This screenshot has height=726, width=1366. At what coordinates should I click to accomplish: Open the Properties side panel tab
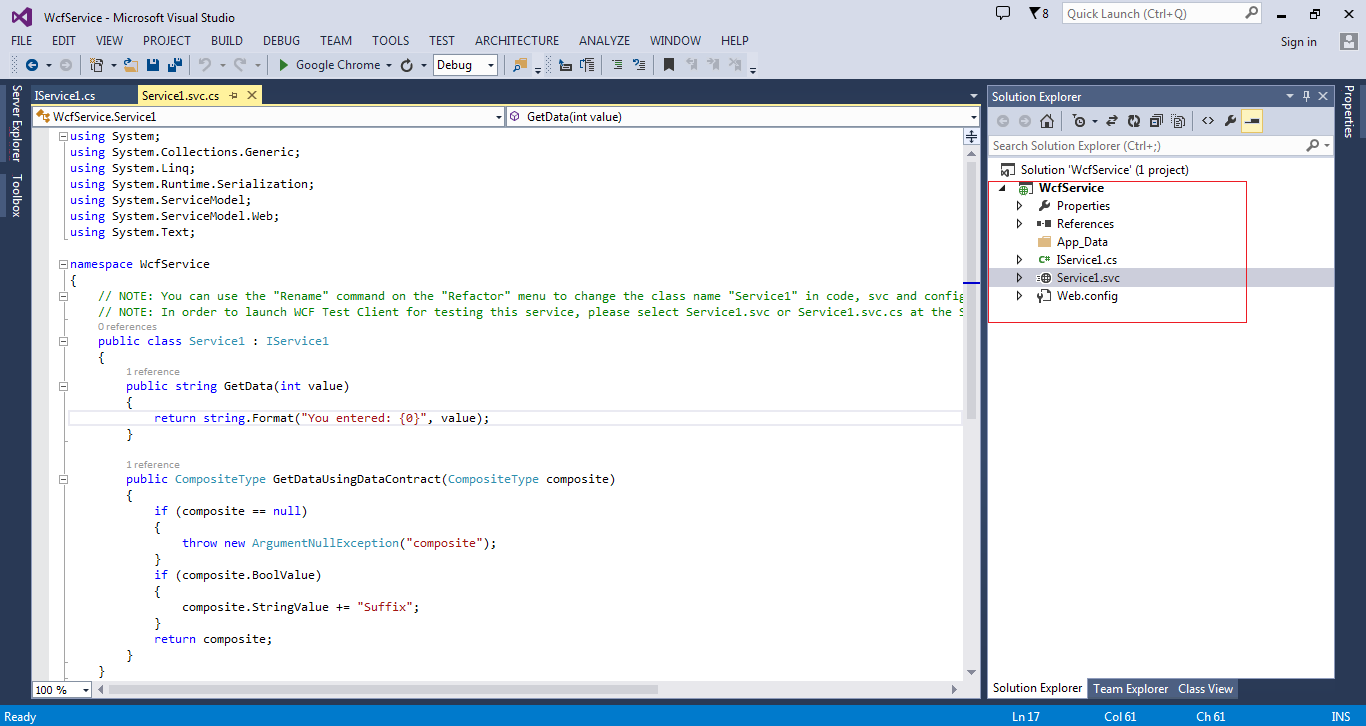1349,111
